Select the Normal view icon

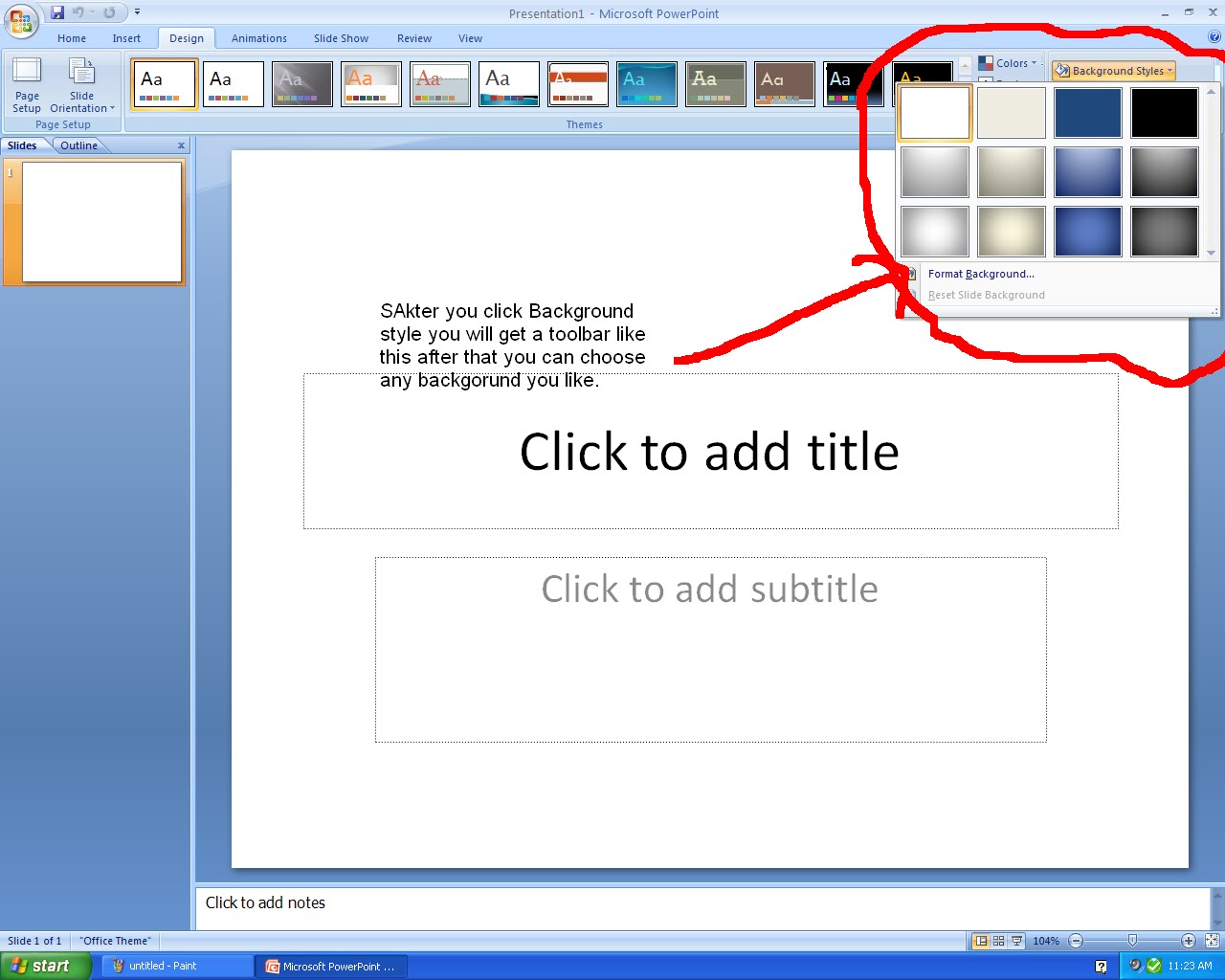tap(981, 941)
